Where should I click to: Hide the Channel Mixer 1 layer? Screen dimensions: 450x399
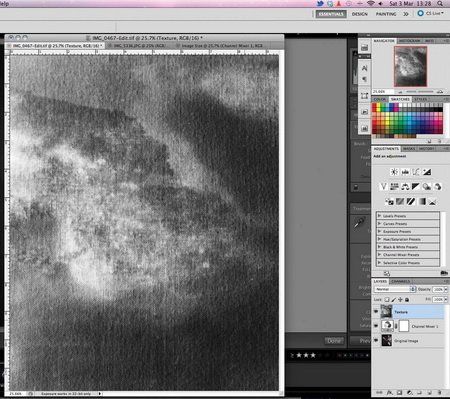coord(376,326)
